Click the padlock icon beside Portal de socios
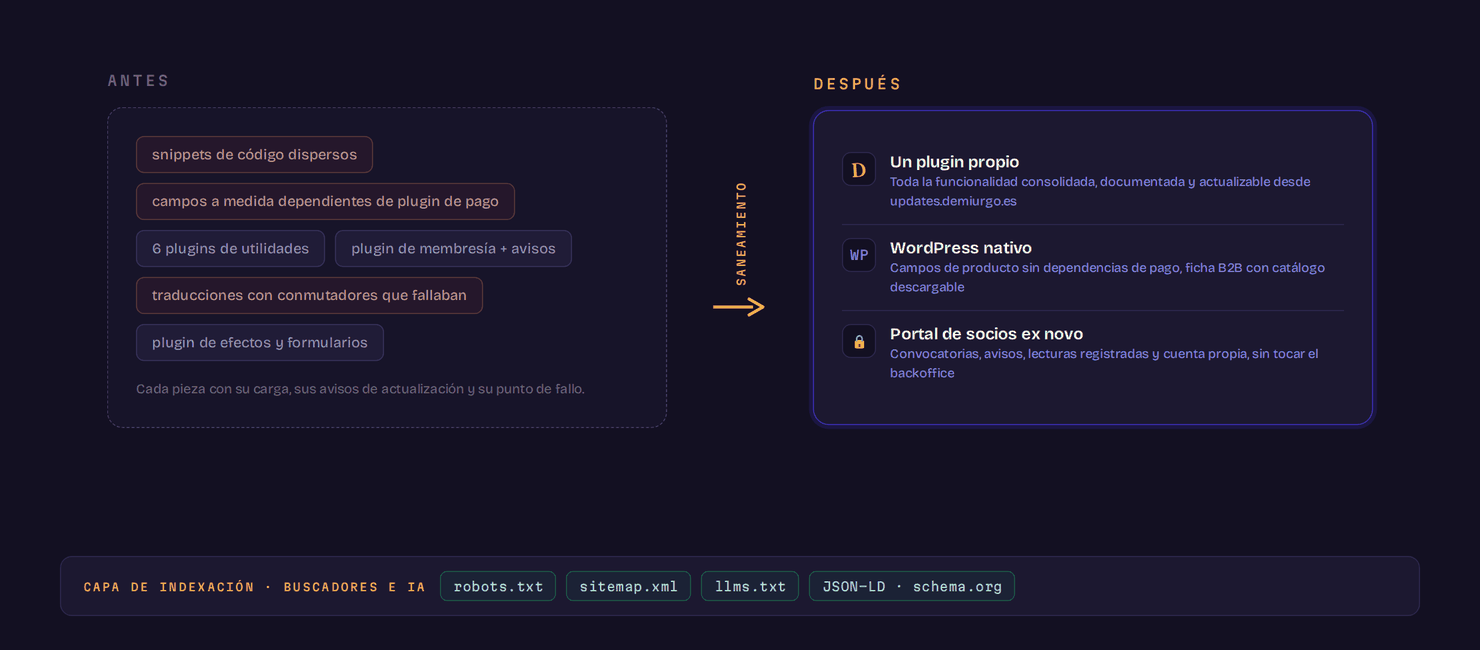This screenshot has height=650, width=1480. coord(859,341)
